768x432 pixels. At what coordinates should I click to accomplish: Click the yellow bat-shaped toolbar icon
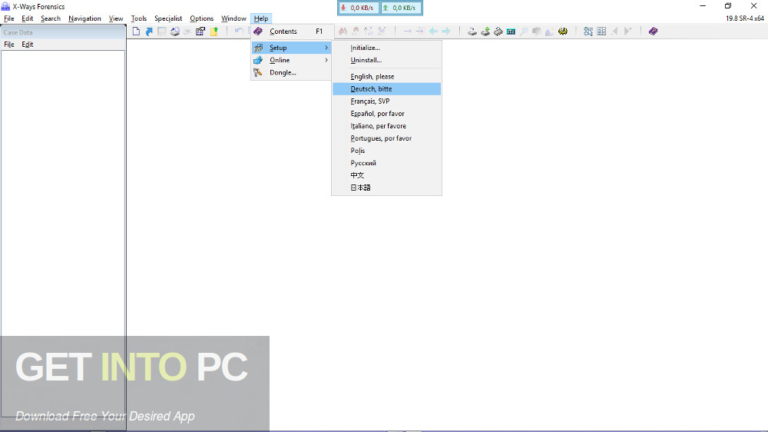point(563,31)
